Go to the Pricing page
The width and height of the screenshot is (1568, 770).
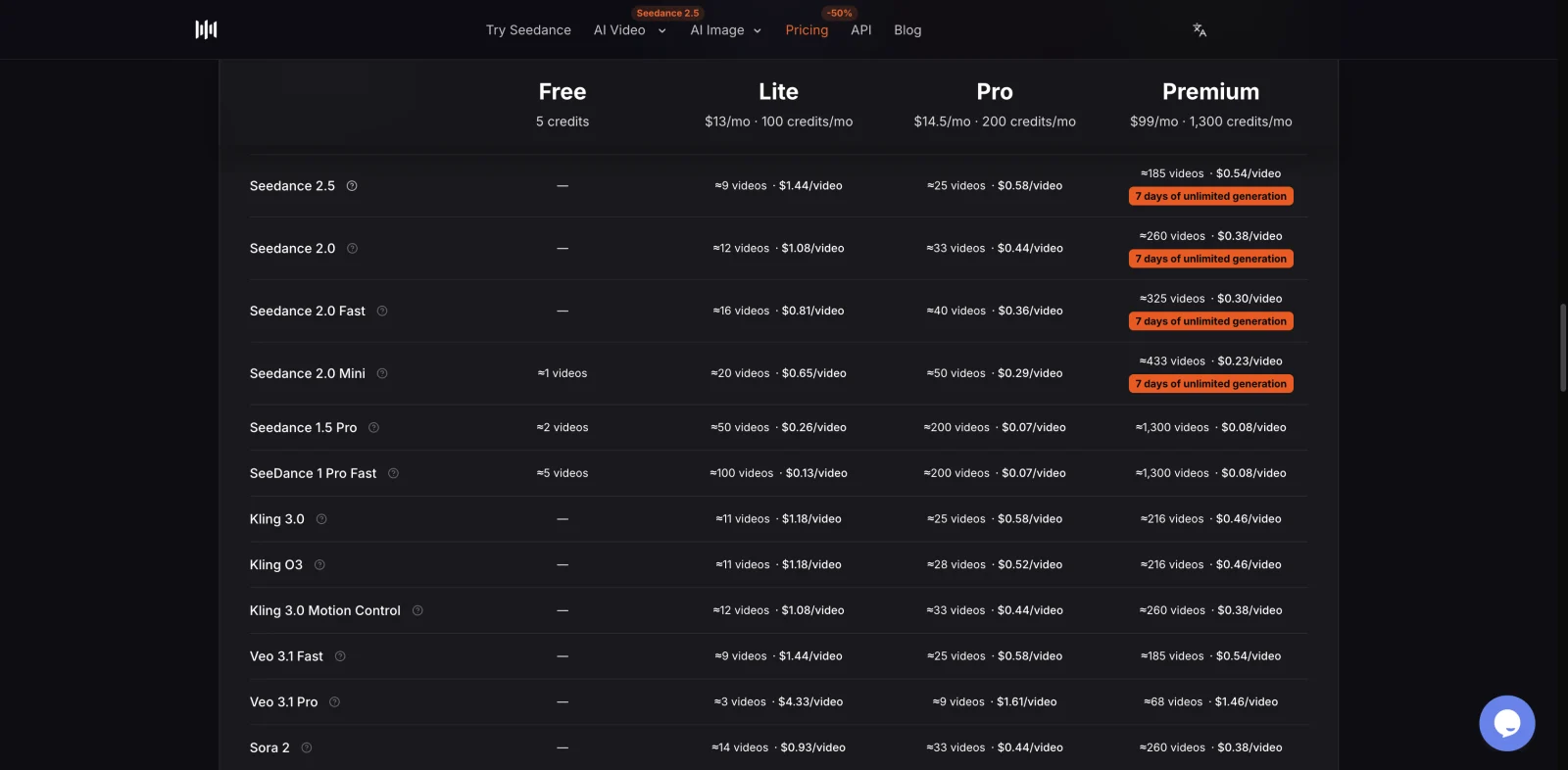[x=807, y=30]
